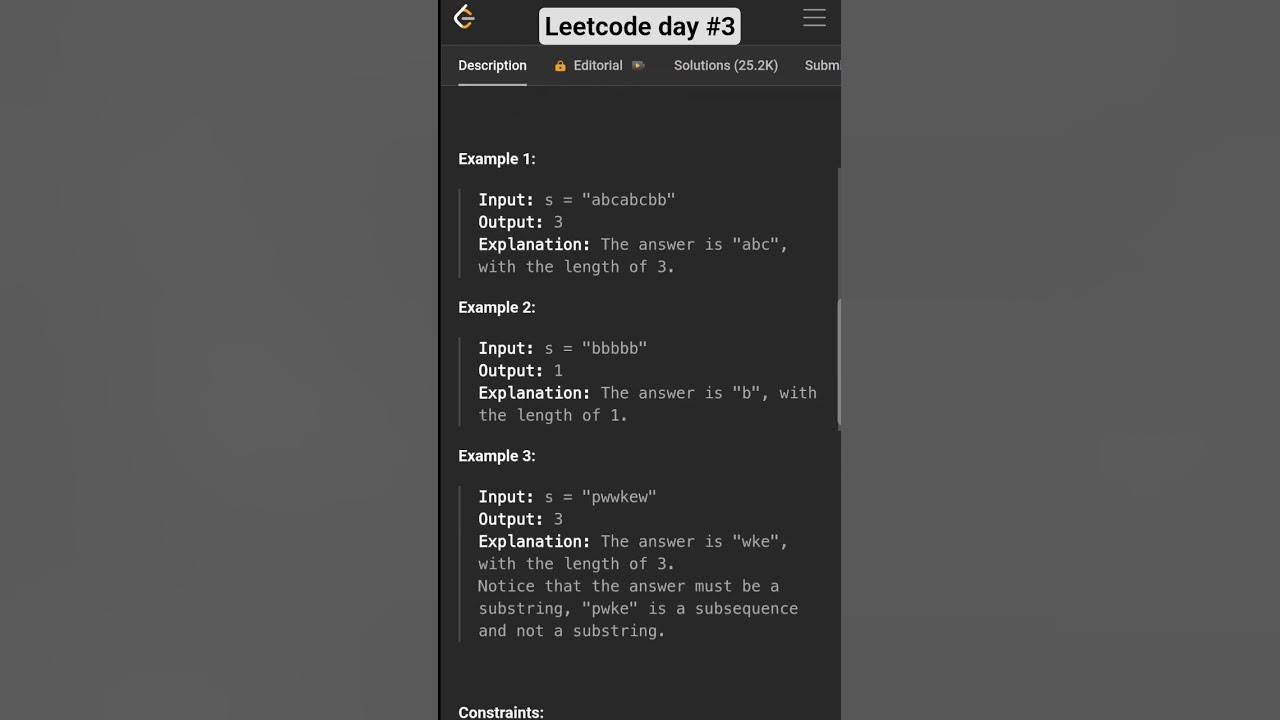The width and height of the screenshot is (1280, 720).
Task: Click the "Example 3:" heading
Action: [x=497, y=456]
